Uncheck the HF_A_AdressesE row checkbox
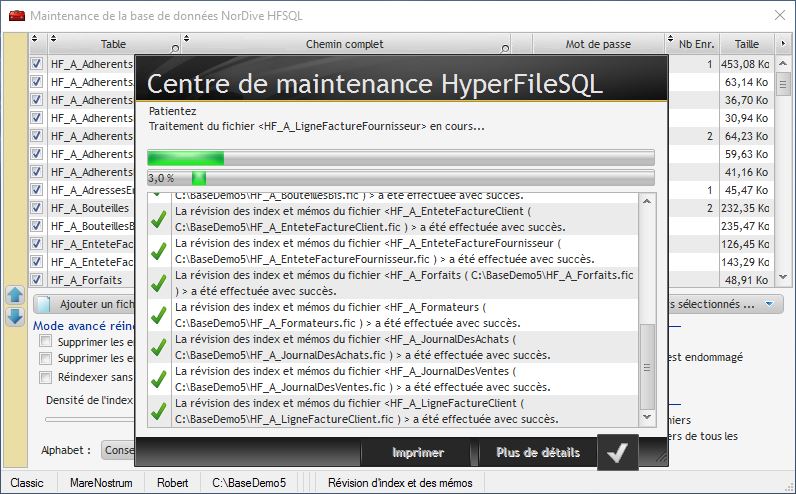This screenshot has height=494, width=796. [37, 190]
